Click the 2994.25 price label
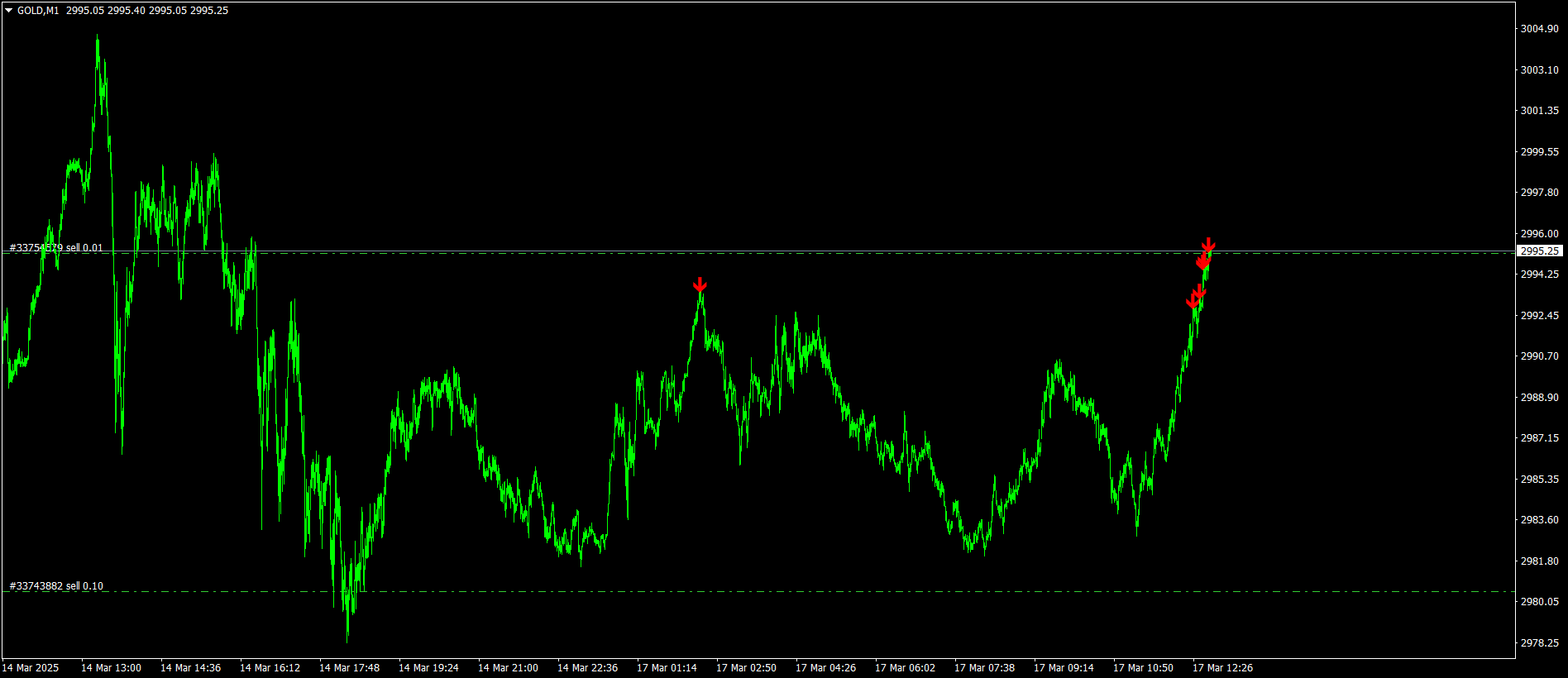 pos(1540,275)
